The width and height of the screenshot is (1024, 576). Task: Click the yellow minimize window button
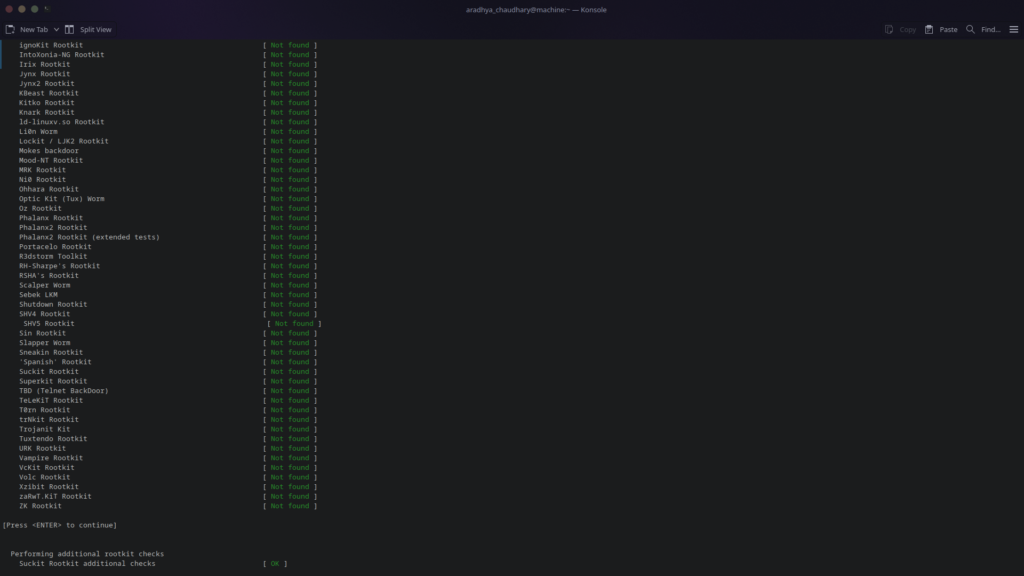22,9
